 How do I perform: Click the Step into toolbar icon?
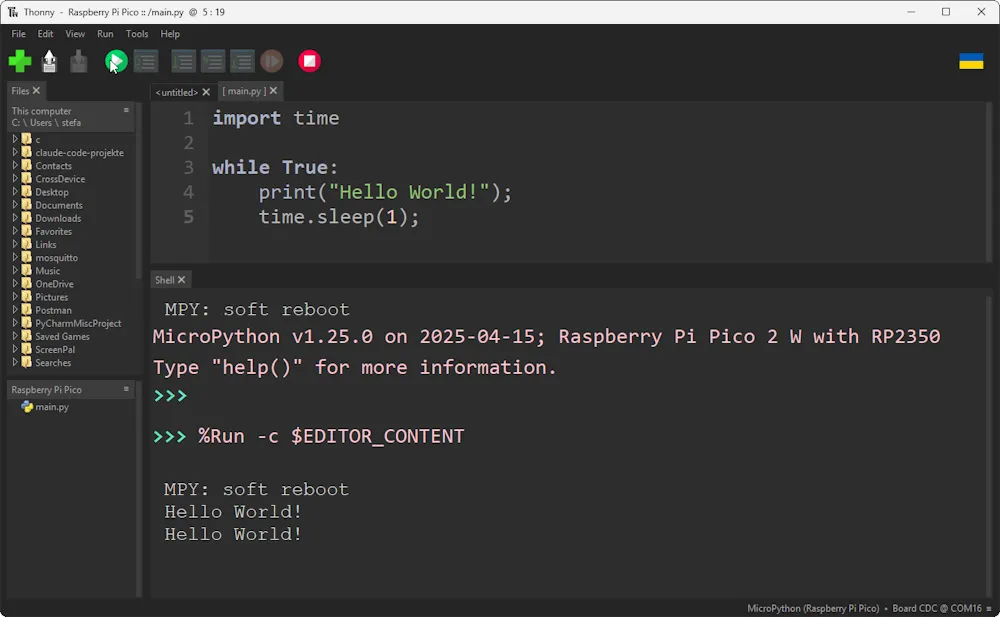tap(213, 61)
